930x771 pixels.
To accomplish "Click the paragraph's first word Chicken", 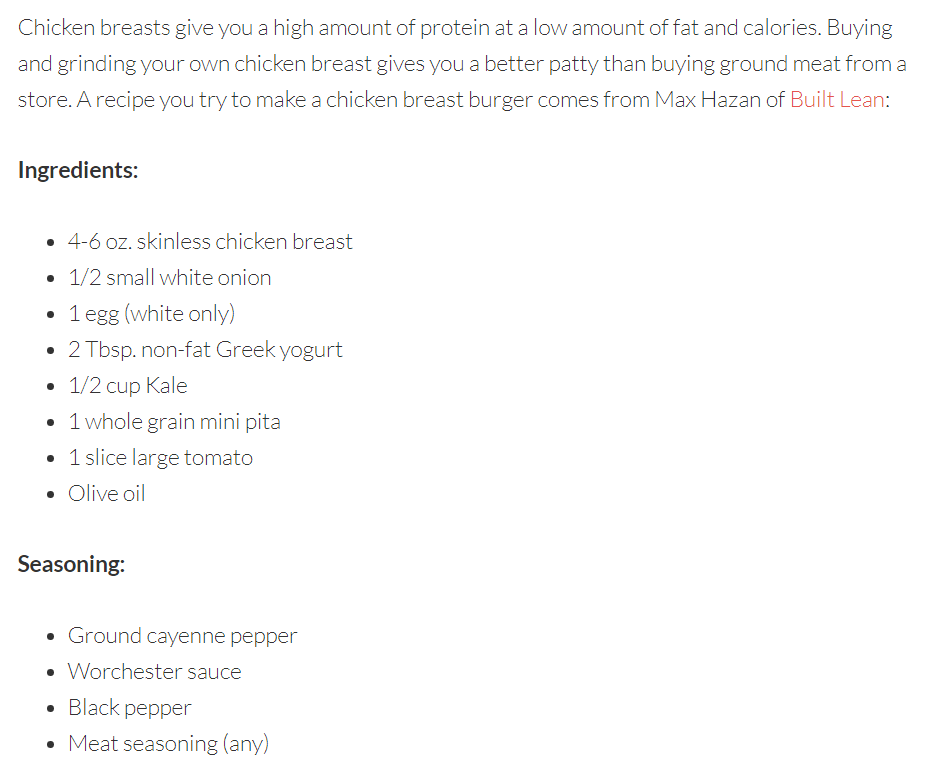I will (x=56, y=28).
